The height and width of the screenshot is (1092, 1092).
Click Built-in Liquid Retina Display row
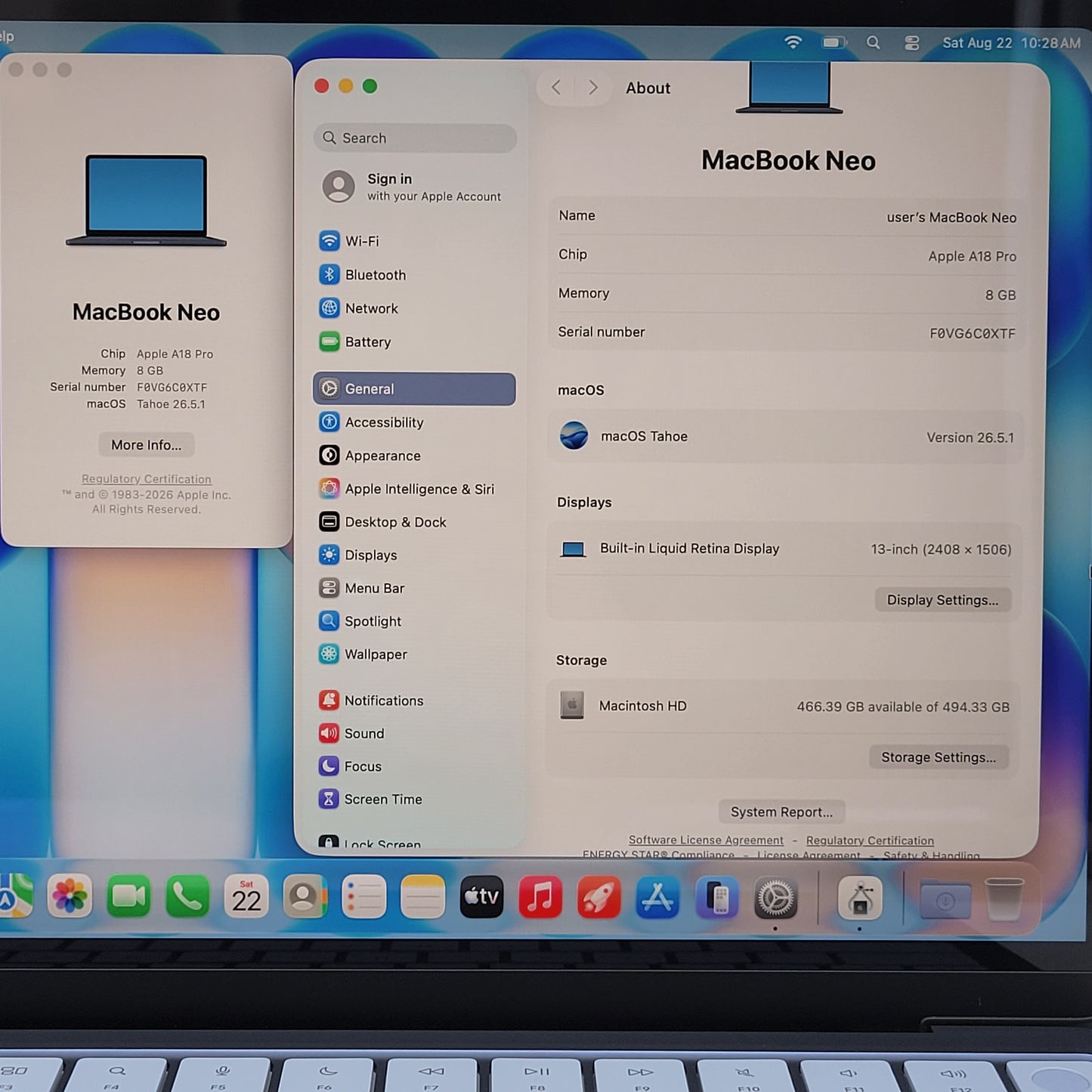784,549
